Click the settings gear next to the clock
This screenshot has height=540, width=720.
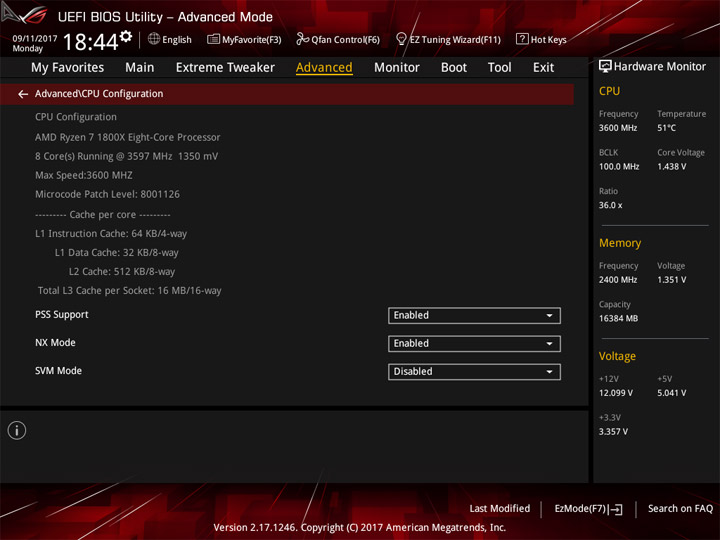[126, 36]
